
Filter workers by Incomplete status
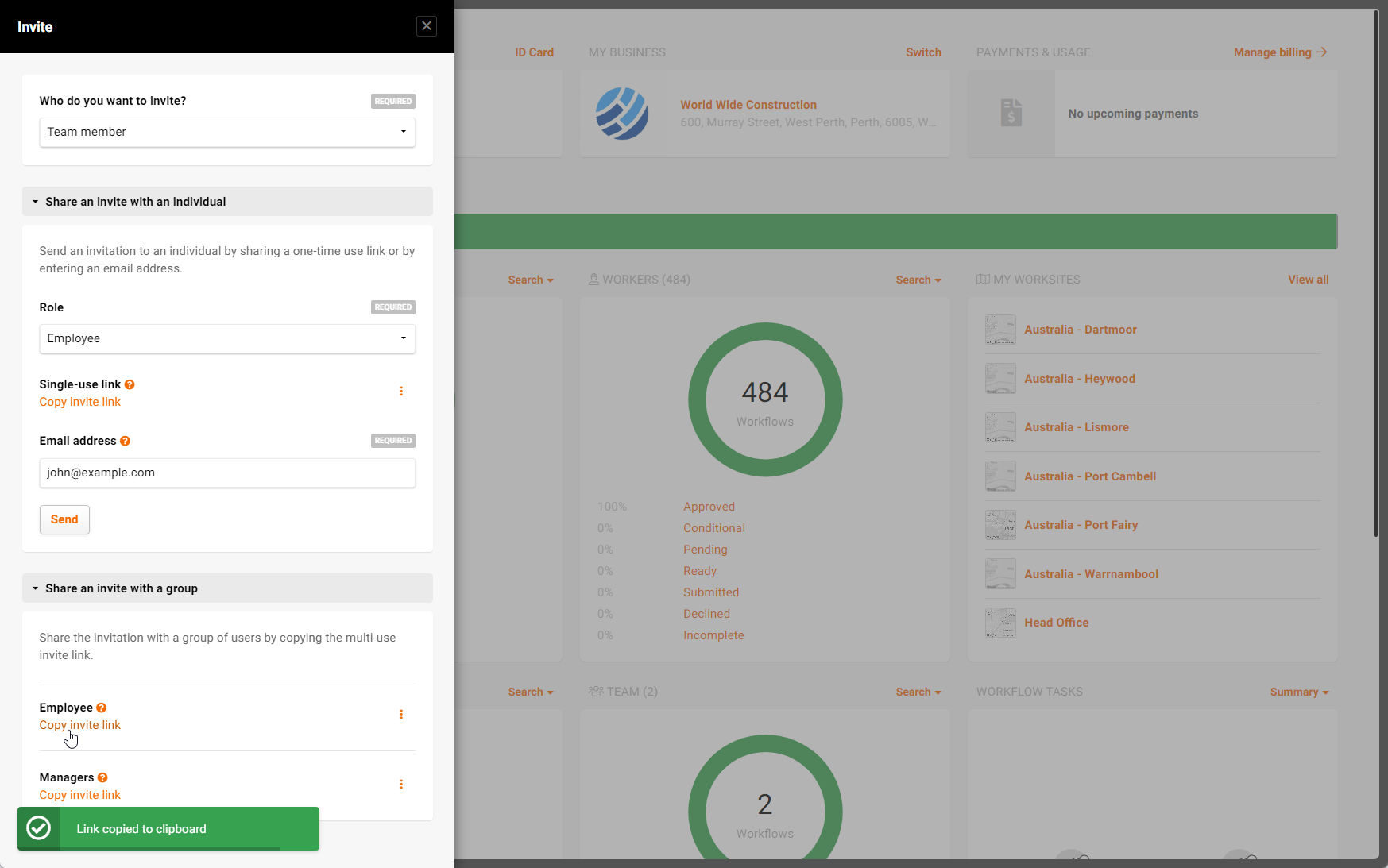[x=713, y=635]
